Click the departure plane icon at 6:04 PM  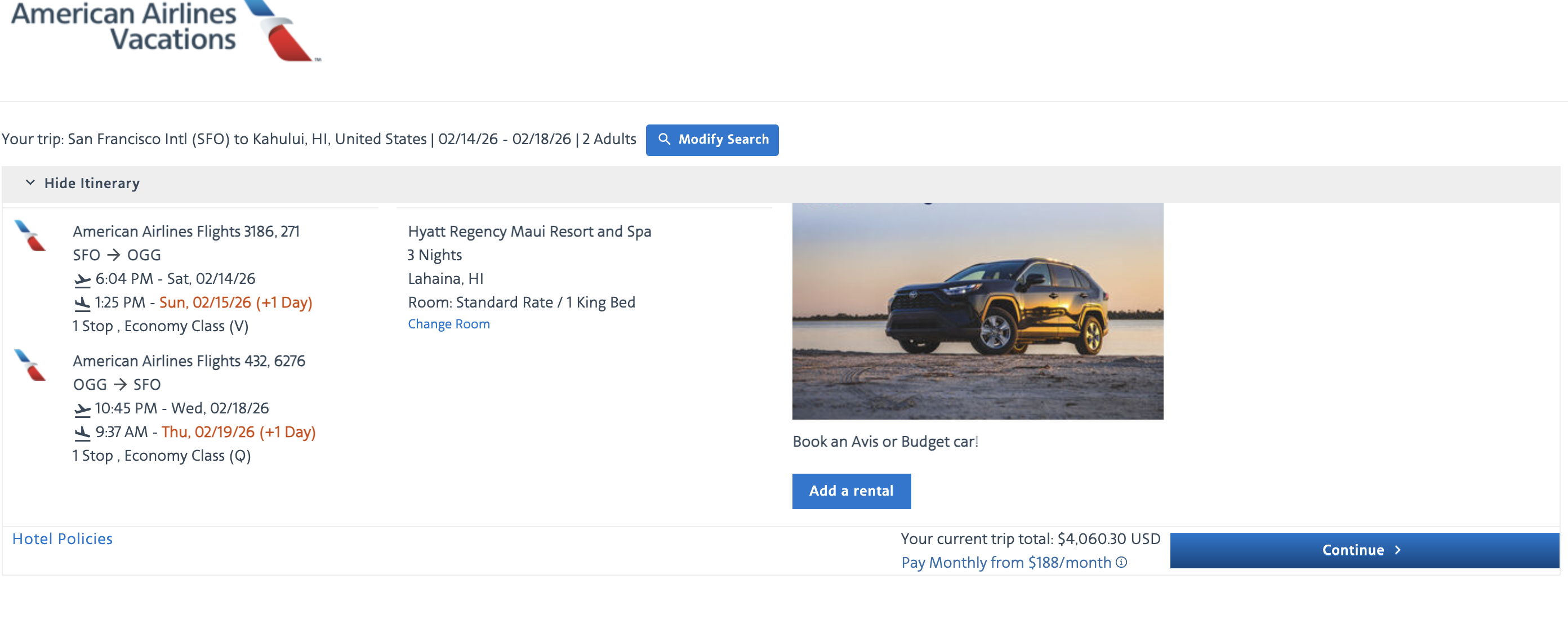[x=82, y=279]
